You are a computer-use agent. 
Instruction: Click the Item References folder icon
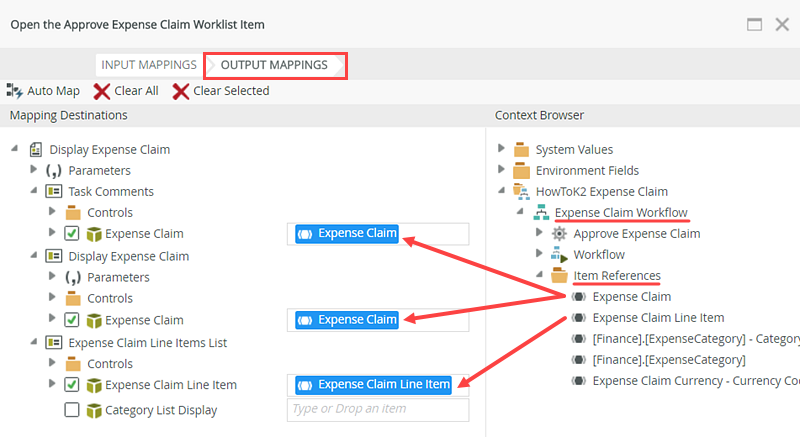[x=559, y=276]
